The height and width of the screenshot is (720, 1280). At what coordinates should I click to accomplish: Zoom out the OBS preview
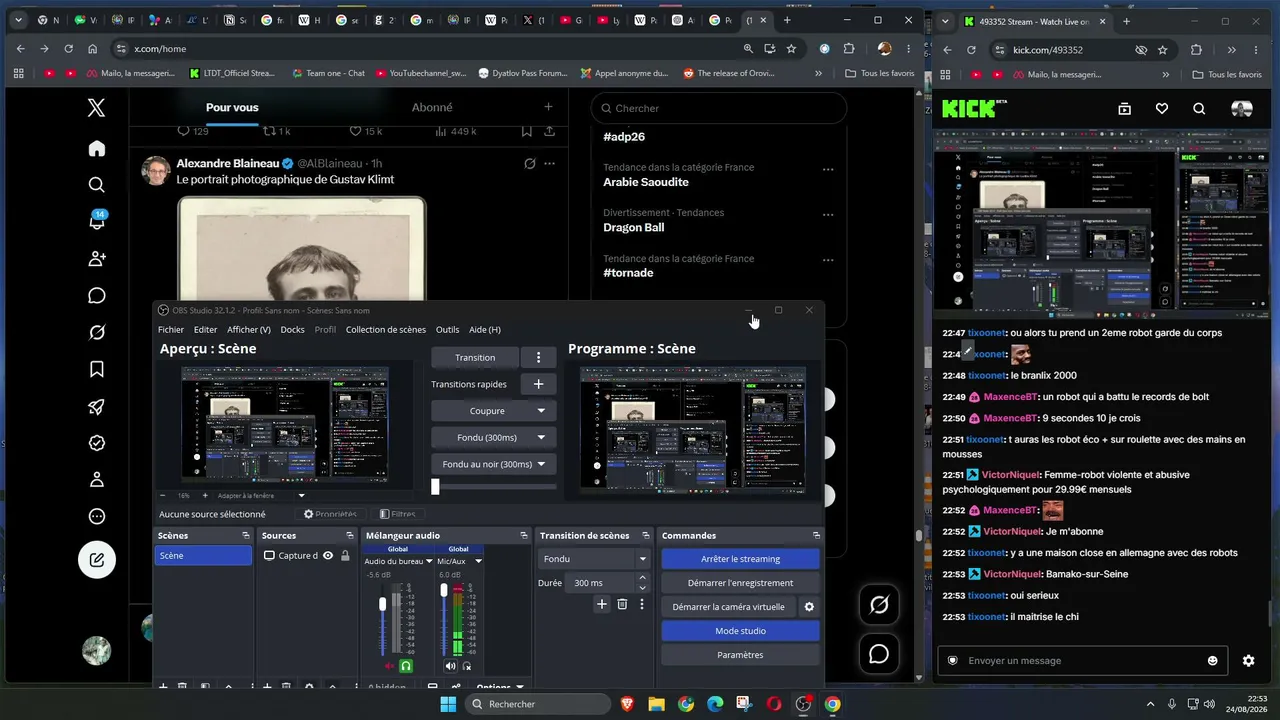(163, 495)
